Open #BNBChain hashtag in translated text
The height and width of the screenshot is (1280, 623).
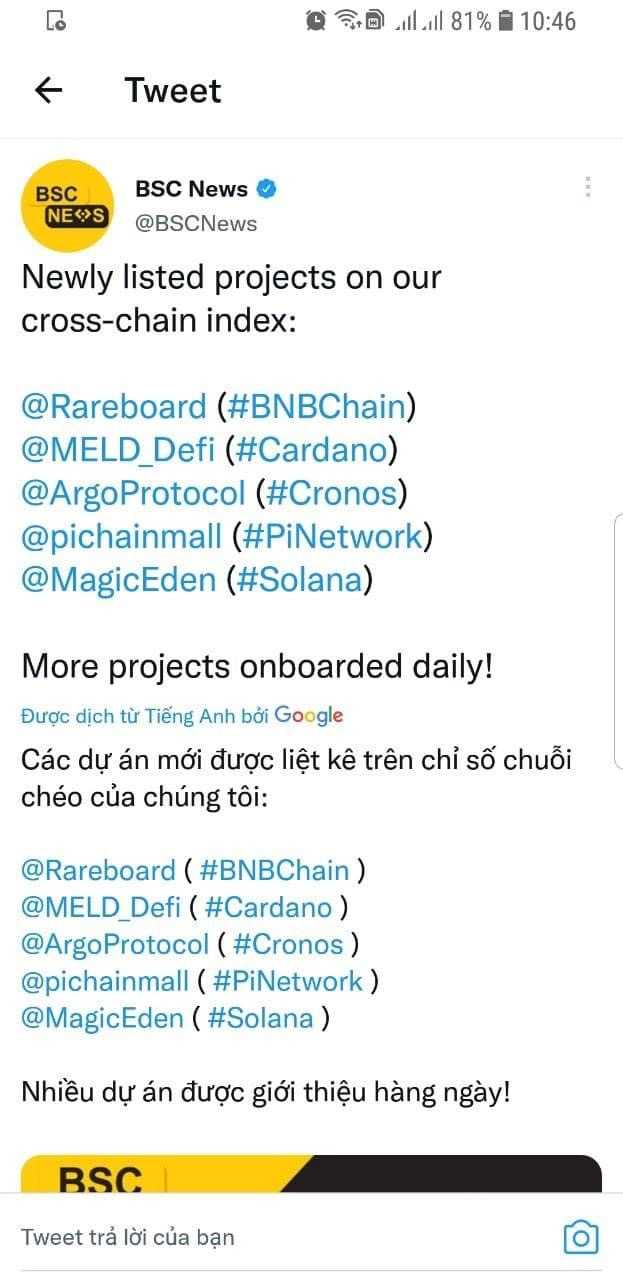274,870
